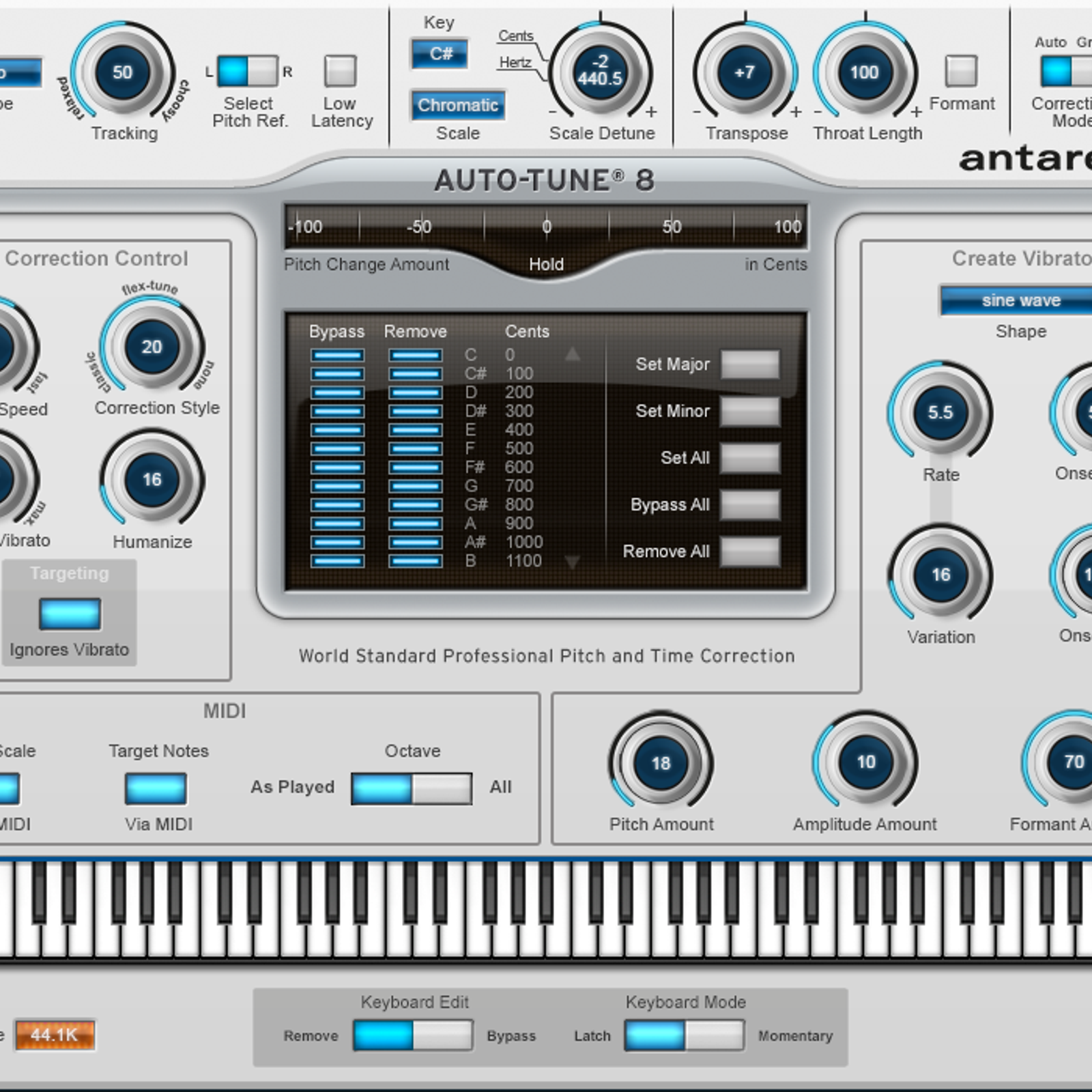Toggle Keyboard Edit Remove/Bypass switch
The width and height of the screenshot is (1092, 1092).
[413, 1035]
